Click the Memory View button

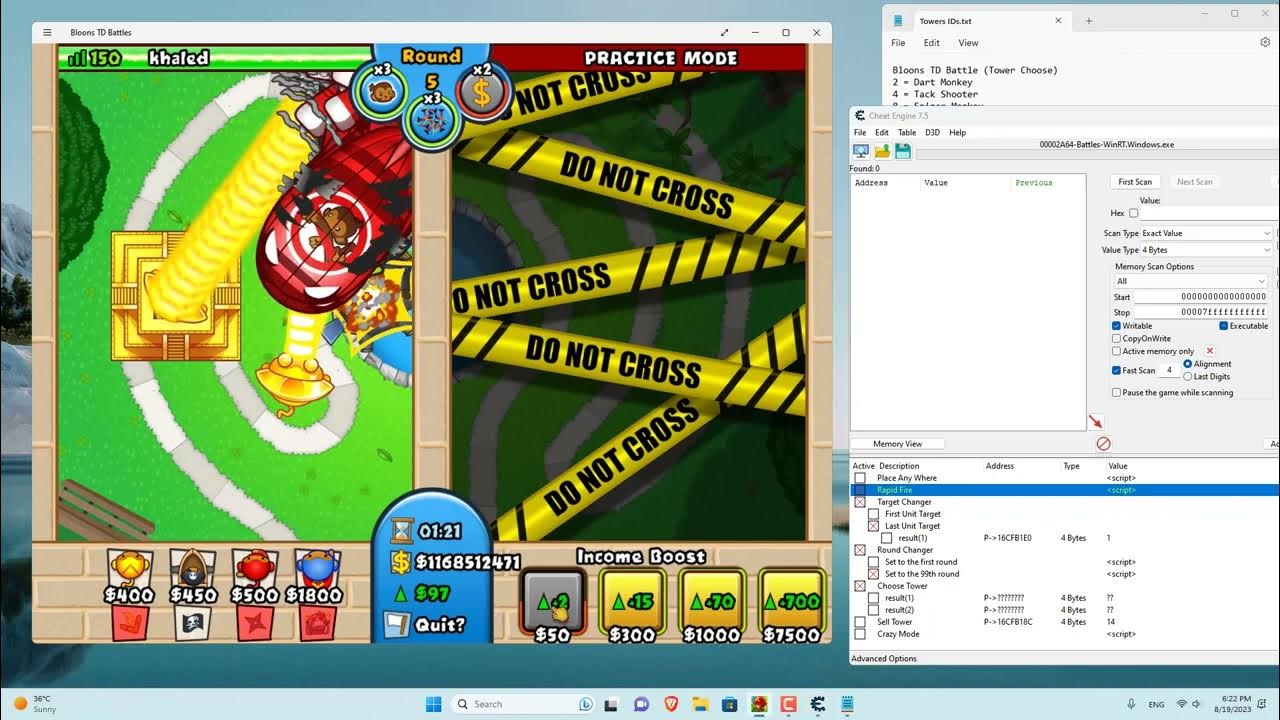coord(898,444)
